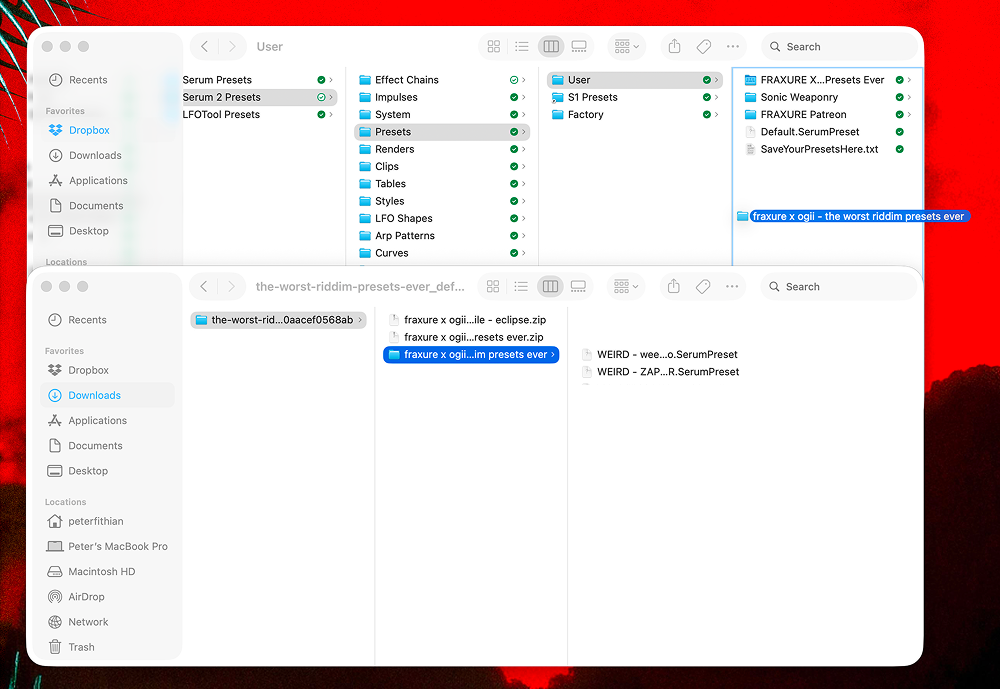Open group-by dropdown in upper window
Viewport: 1000px width, 690px height.
tap(626, 47)
